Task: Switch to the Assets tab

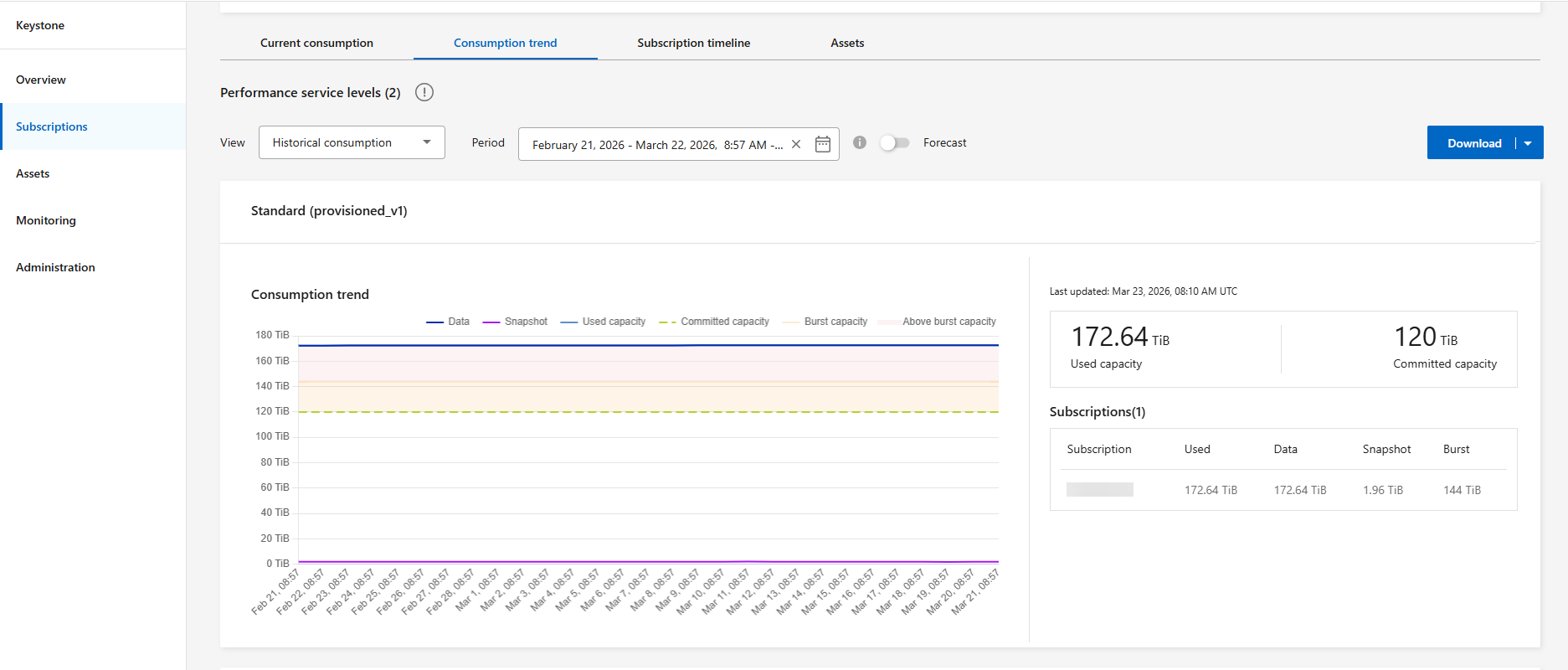Action: (847, 43)
